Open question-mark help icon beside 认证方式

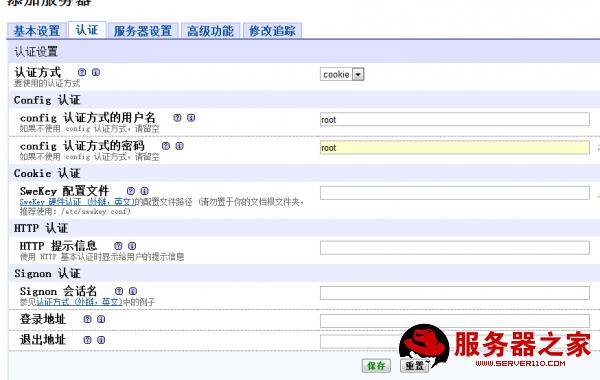(x=82, y=72)
